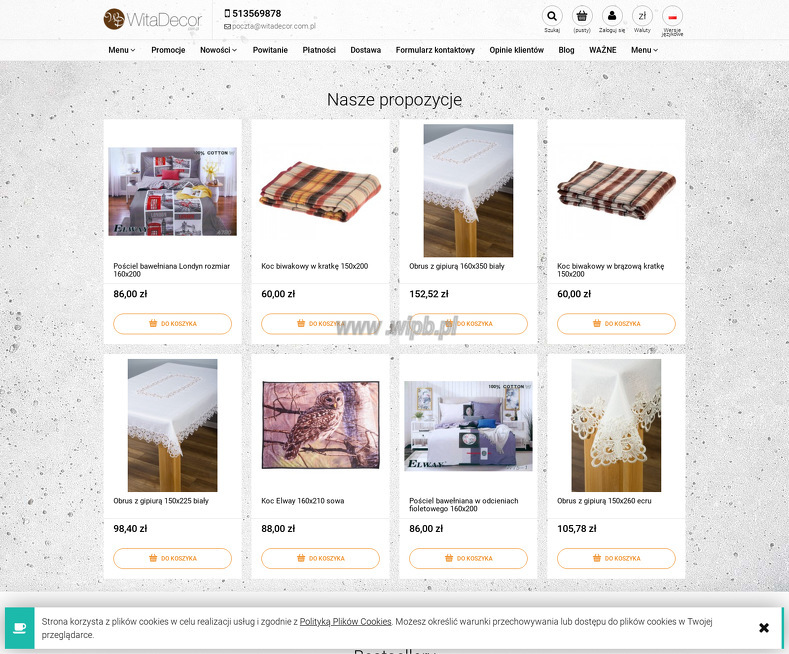Add Obrus z gipiurą 150x225 to basket
This screenshot has width=789, height=654.
173,558
